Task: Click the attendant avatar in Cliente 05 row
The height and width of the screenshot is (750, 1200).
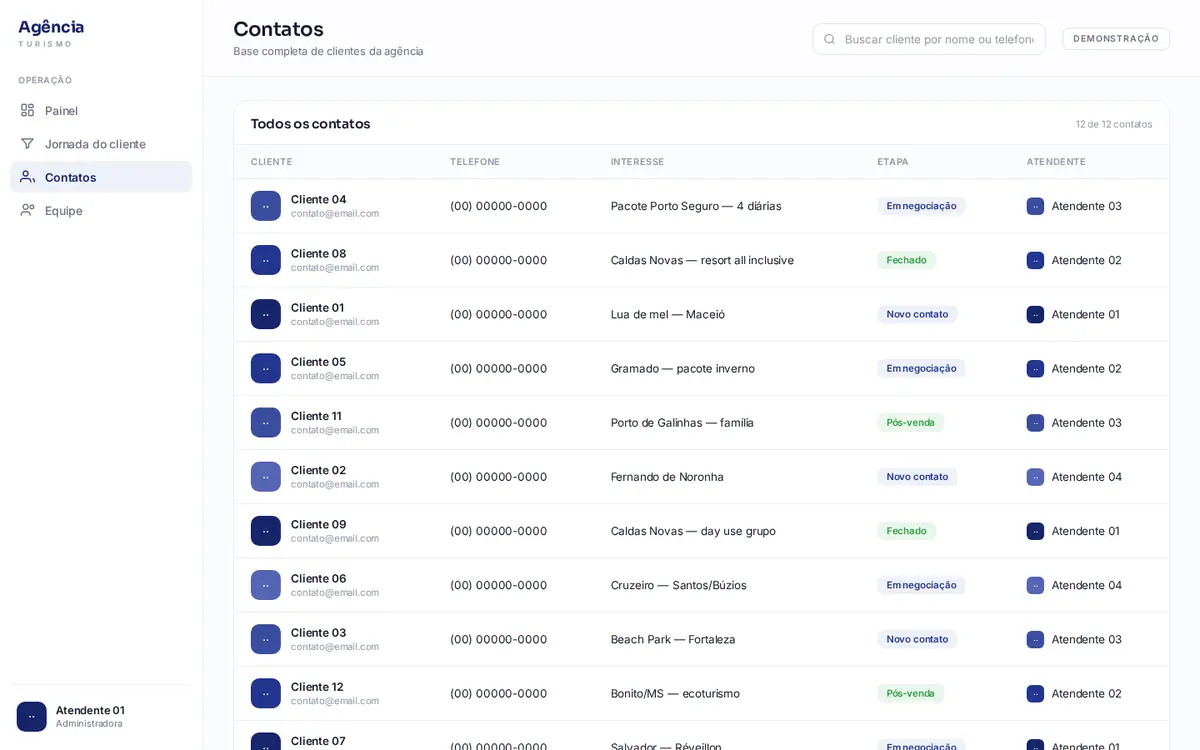Action: point(1035,368)
